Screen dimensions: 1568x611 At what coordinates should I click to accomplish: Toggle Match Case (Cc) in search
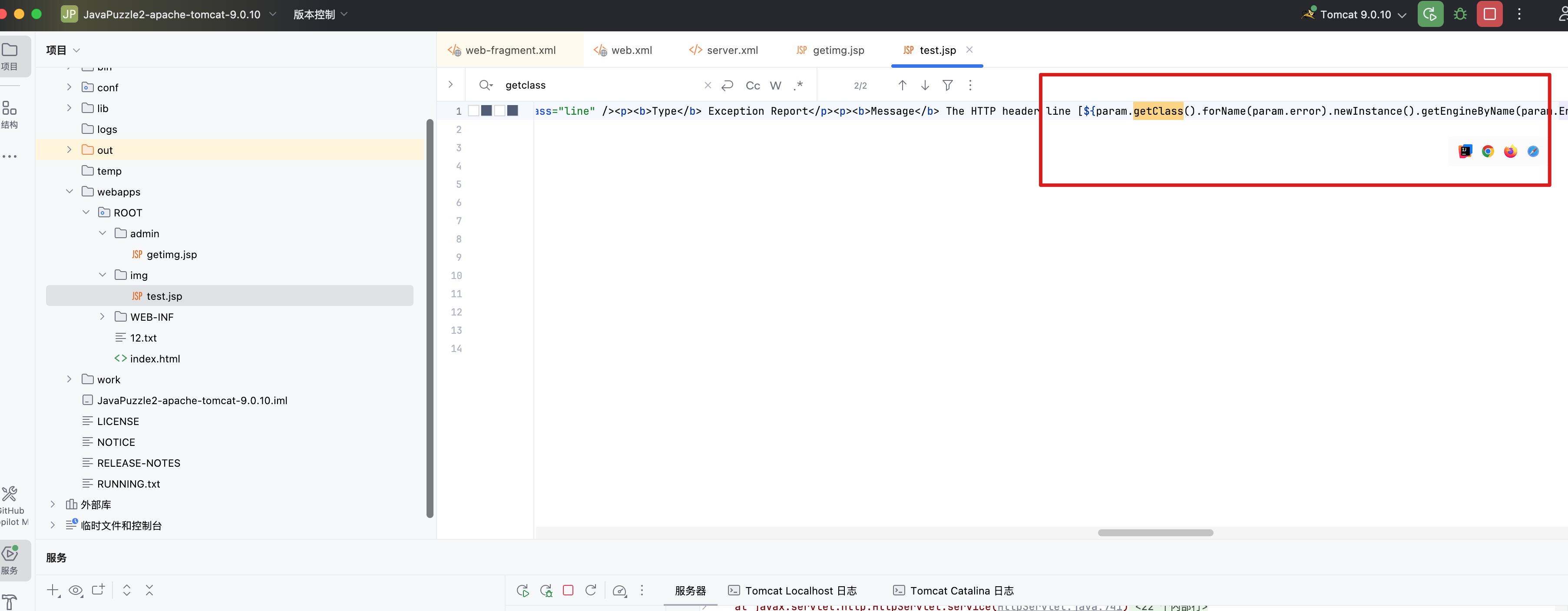pyautogui.click(x=752, y=85)
